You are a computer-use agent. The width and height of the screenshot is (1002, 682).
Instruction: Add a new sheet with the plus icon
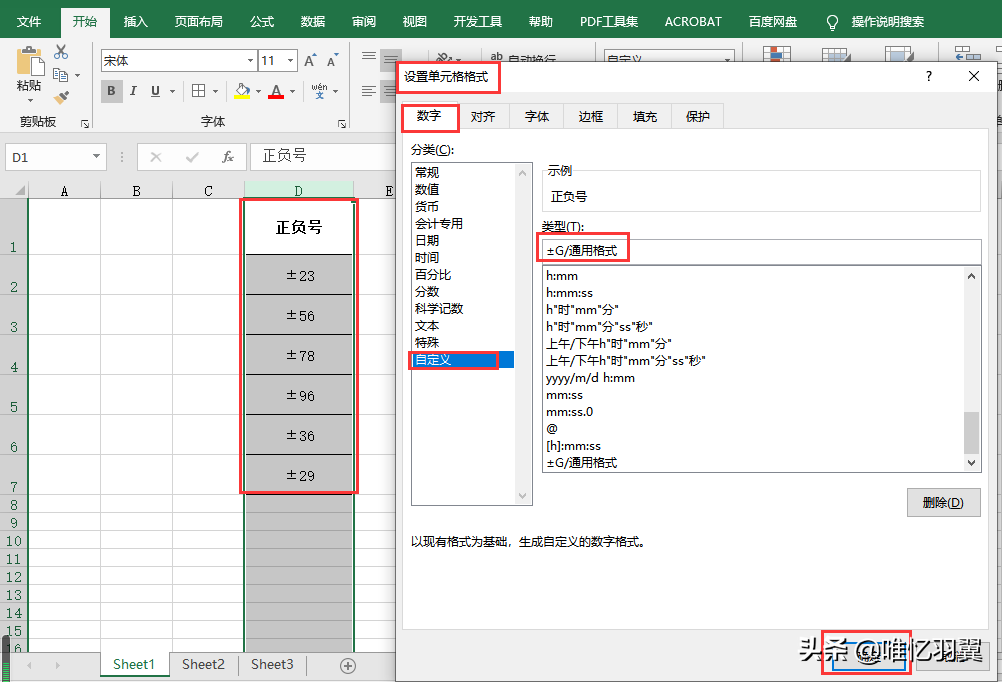348,666
